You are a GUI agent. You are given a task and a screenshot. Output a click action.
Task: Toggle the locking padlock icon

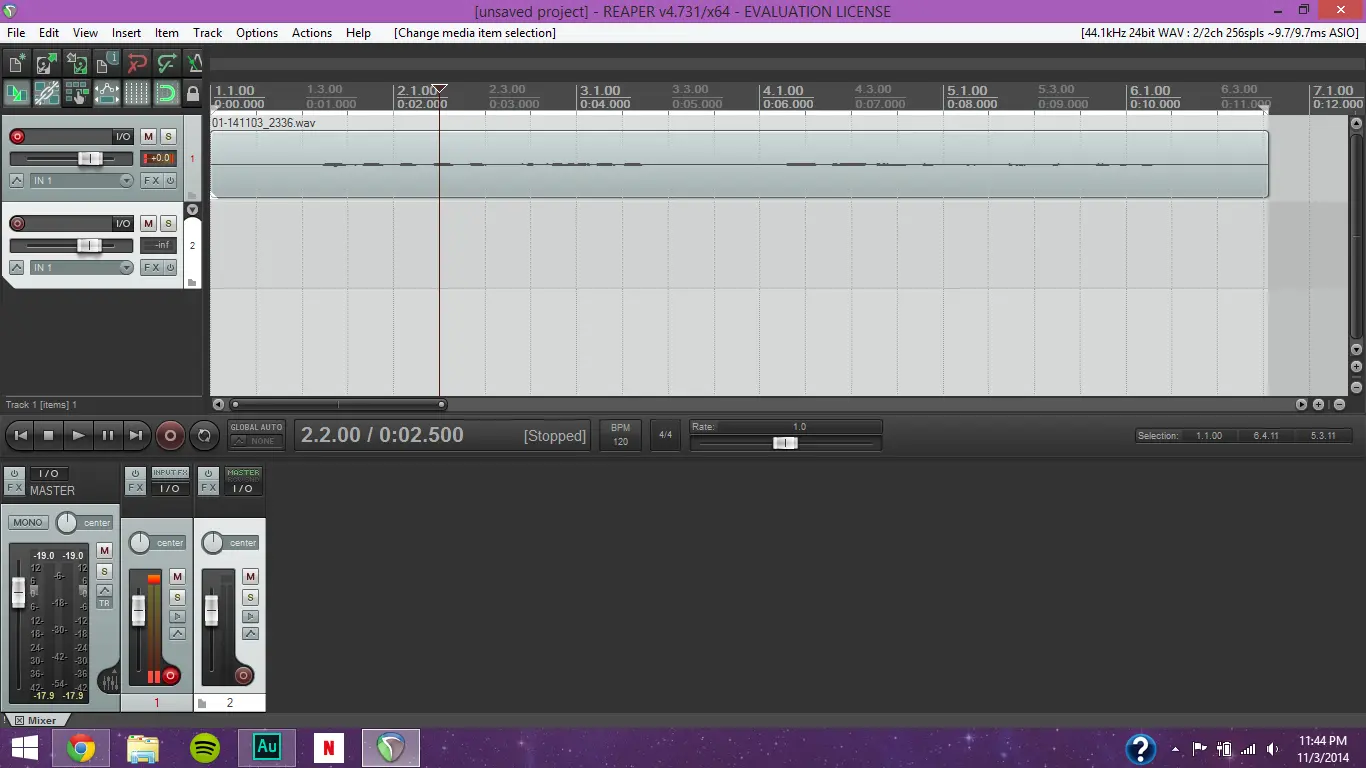pos(193,94)
